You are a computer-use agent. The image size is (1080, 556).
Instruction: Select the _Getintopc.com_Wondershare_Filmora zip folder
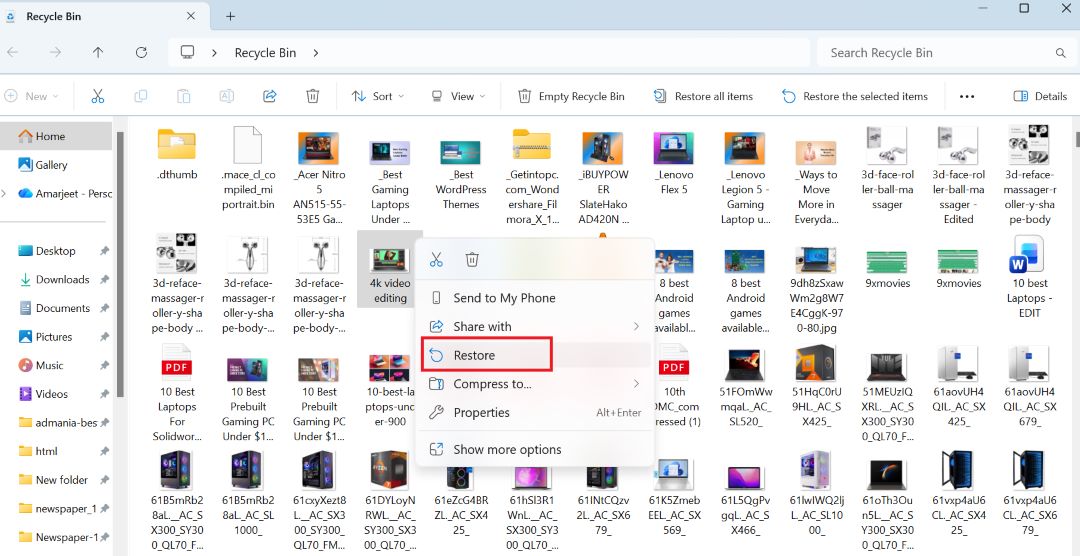point(532,175)
